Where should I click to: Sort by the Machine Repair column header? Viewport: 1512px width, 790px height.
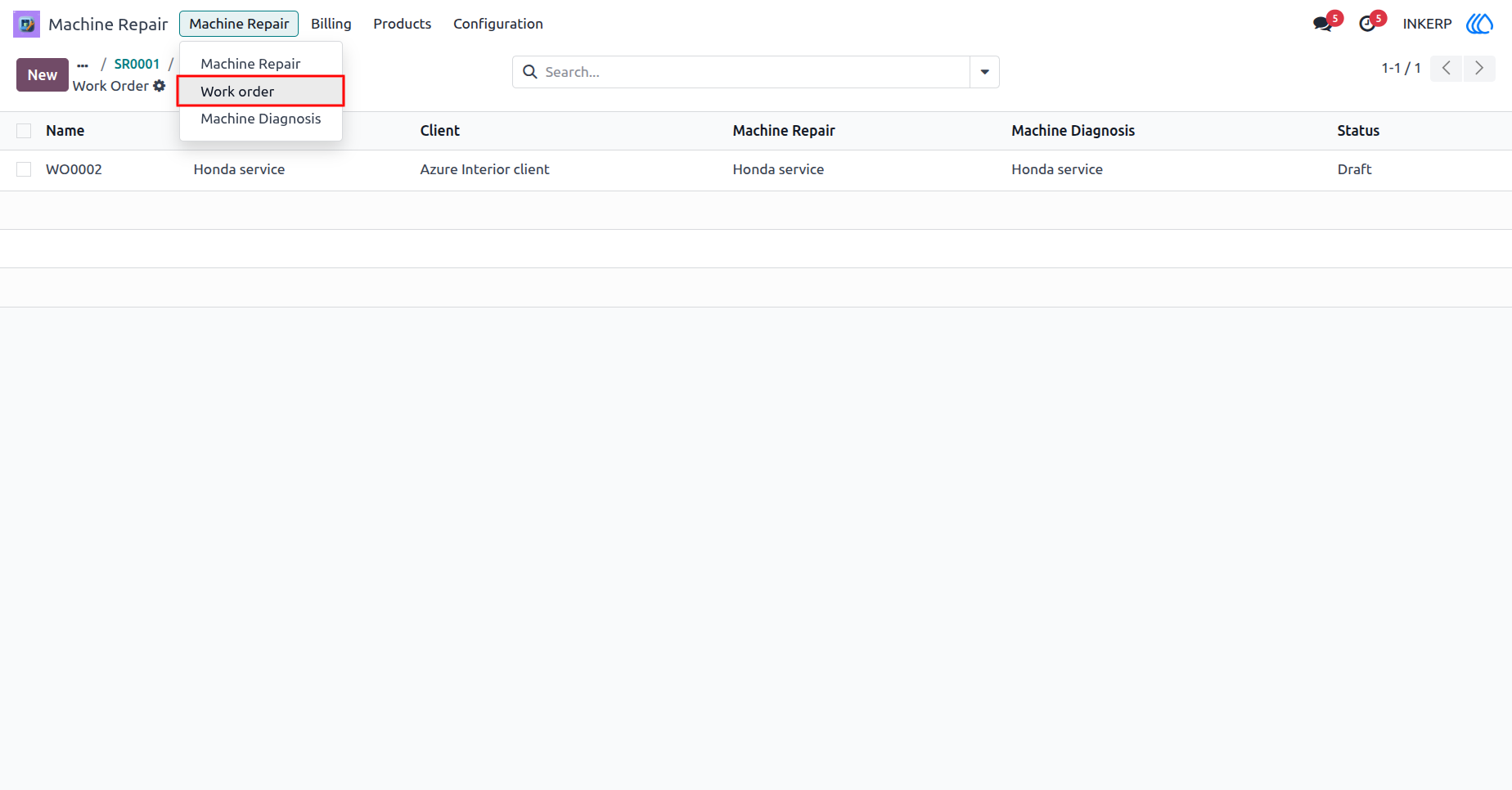[x=784, y=131]
